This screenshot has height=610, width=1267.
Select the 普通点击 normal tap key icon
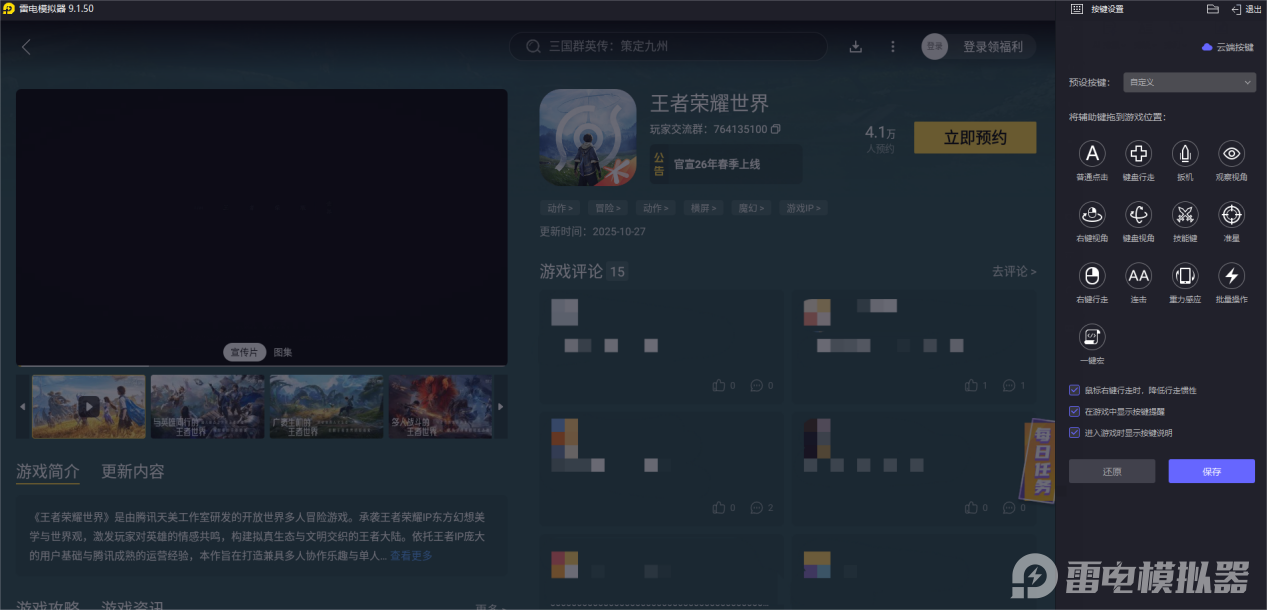click(x=1091, y=156)
